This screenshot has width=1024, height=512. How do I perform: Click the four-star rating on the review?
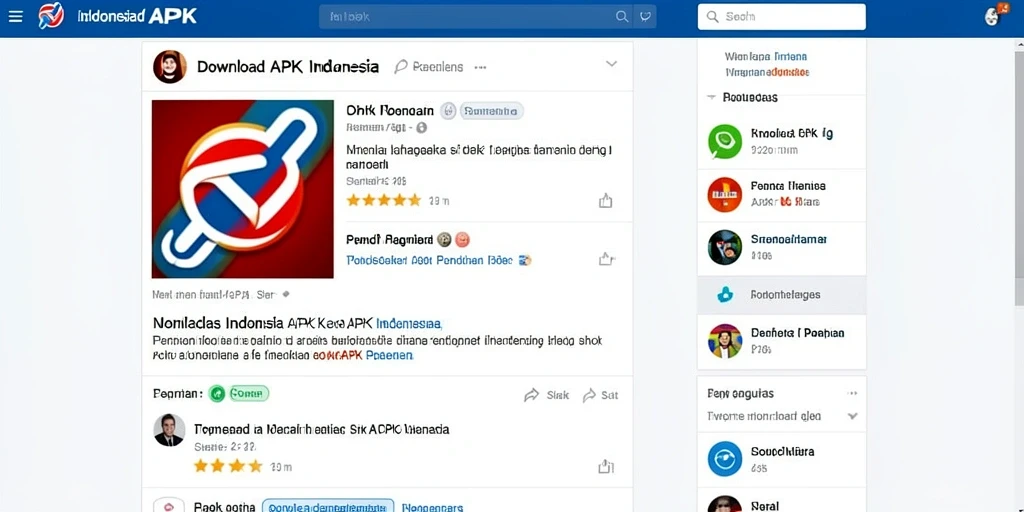click(x=228, y=466)
